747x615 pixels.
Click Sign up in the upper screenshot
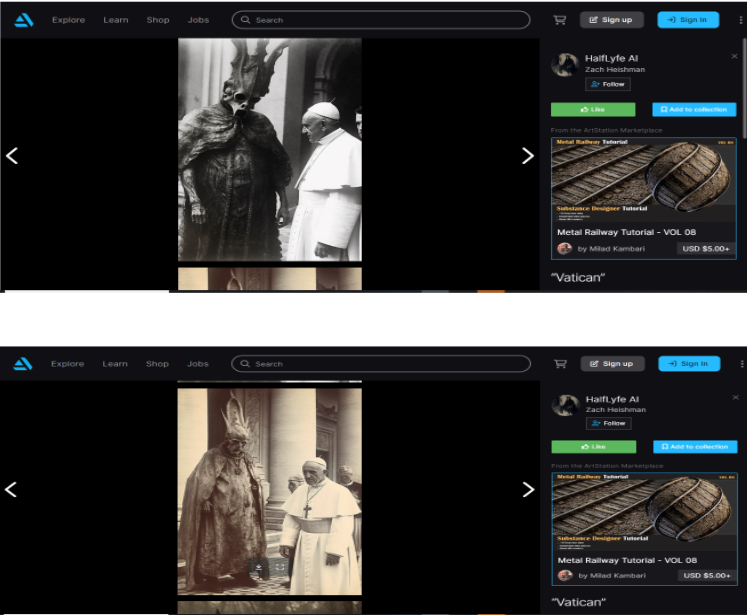tap(612, 20)
